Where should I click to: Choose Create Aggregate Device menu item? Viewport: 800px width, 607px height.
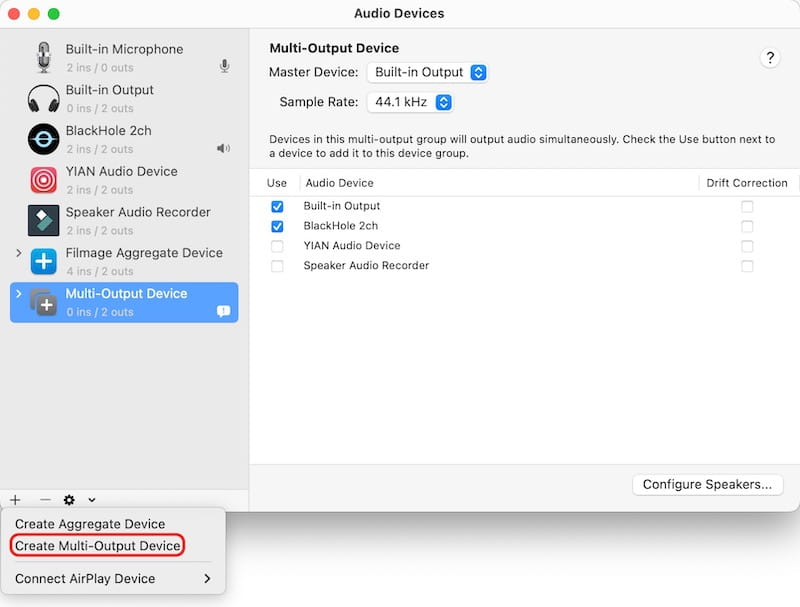pos(90,524)
